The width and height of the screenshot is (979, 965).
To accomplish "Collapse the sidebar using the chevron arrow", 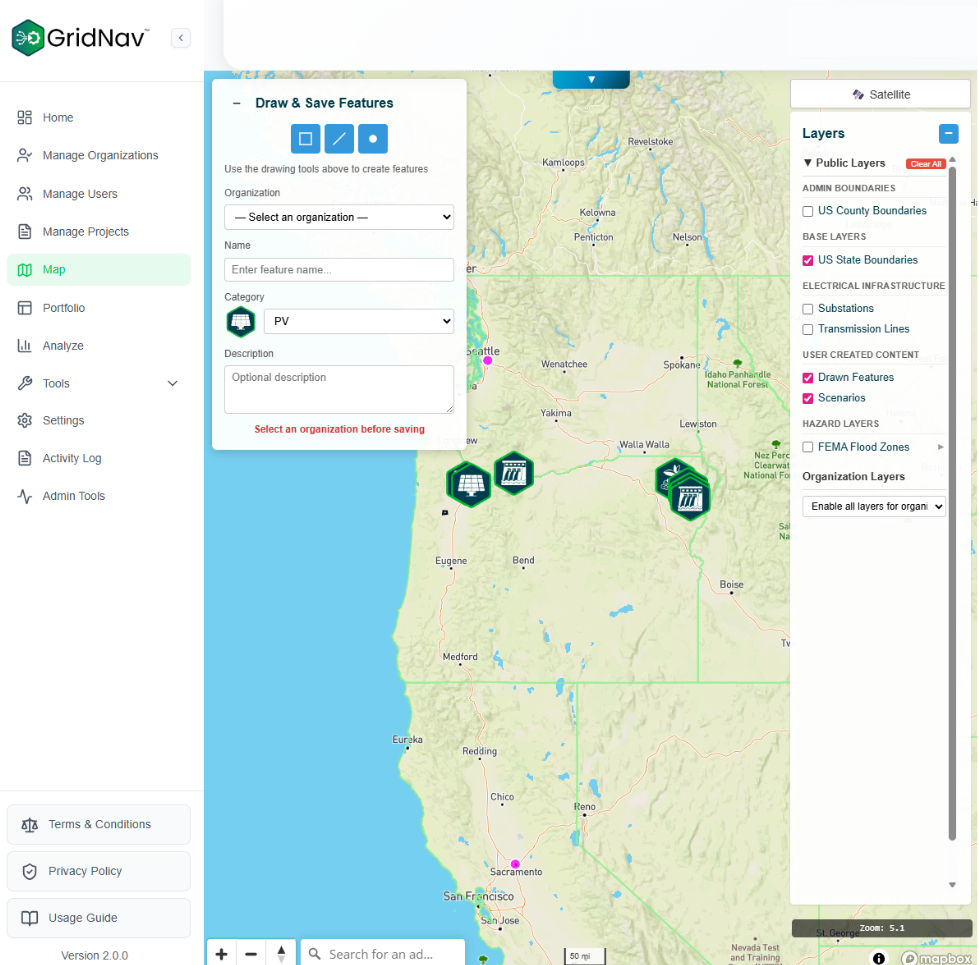I will 180,37.
